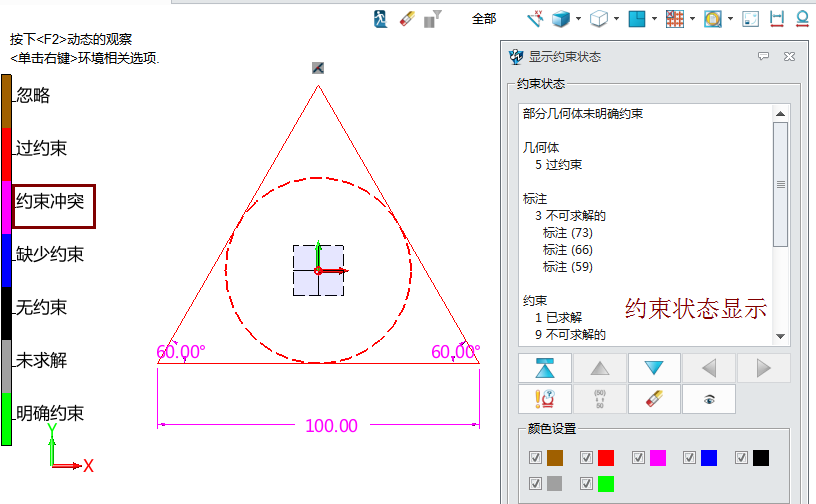Click the blue shaded cube display icon

(x=562, y=18)
